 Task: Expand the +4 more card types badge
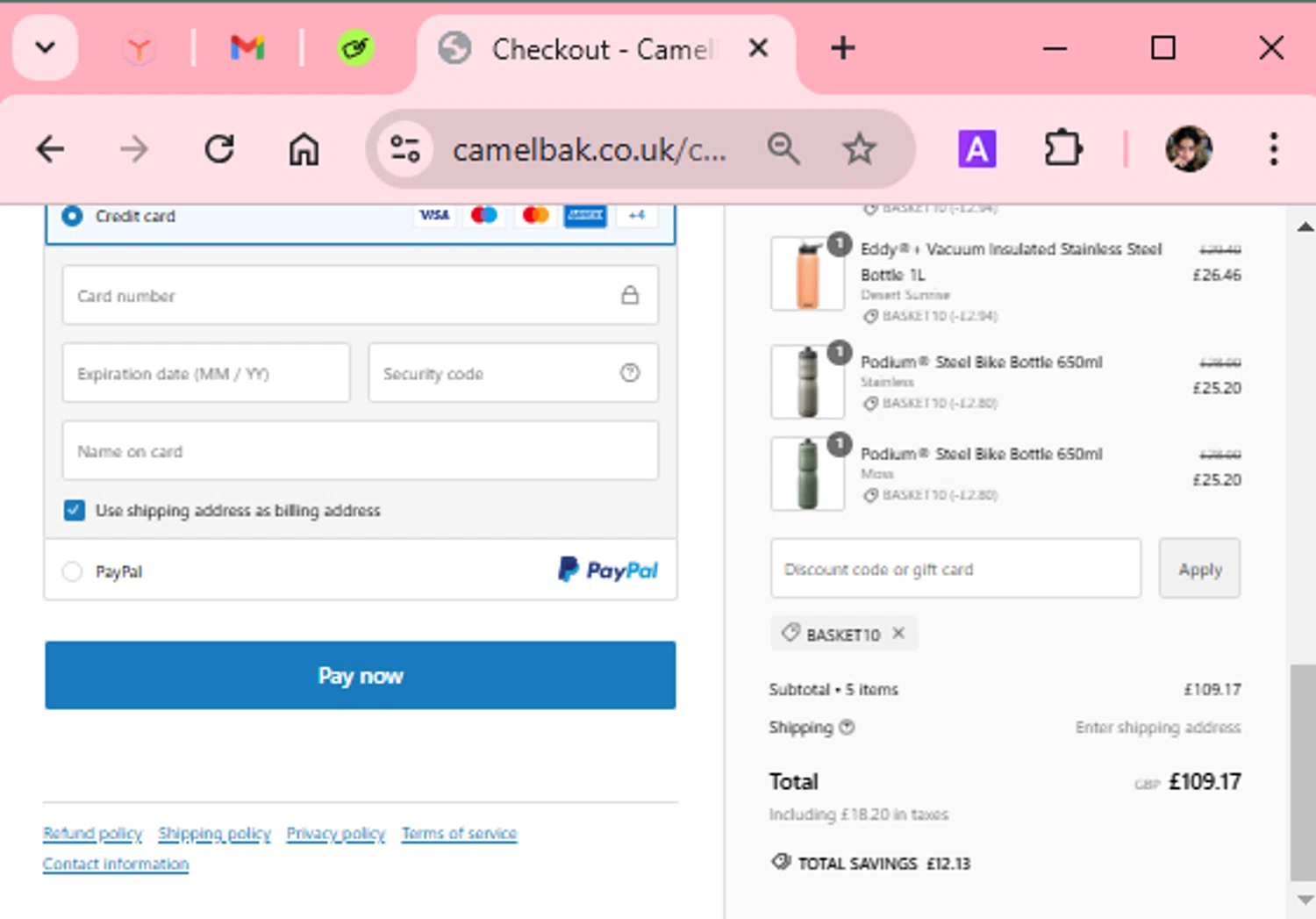[636, 215]
